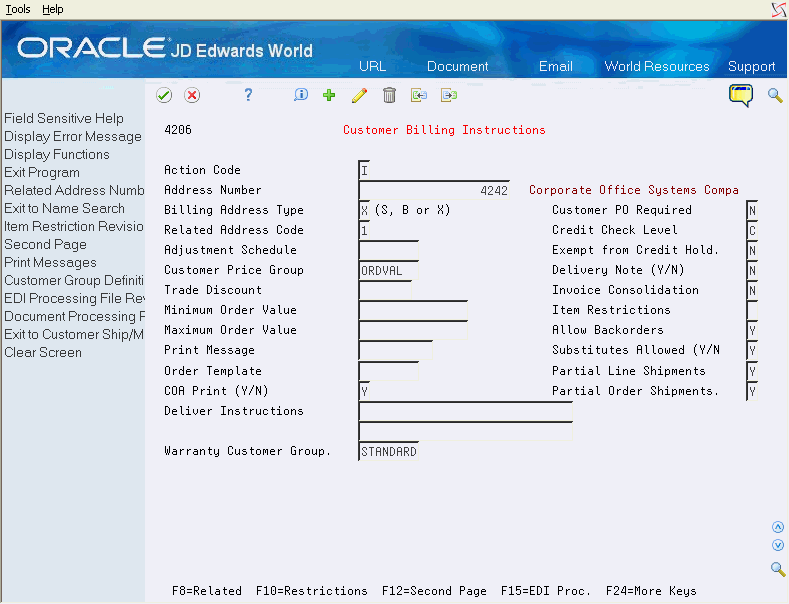Click the top magnifying glass search icon
Viewport: 789px width, 604px height.
click(x=775, y=95)
